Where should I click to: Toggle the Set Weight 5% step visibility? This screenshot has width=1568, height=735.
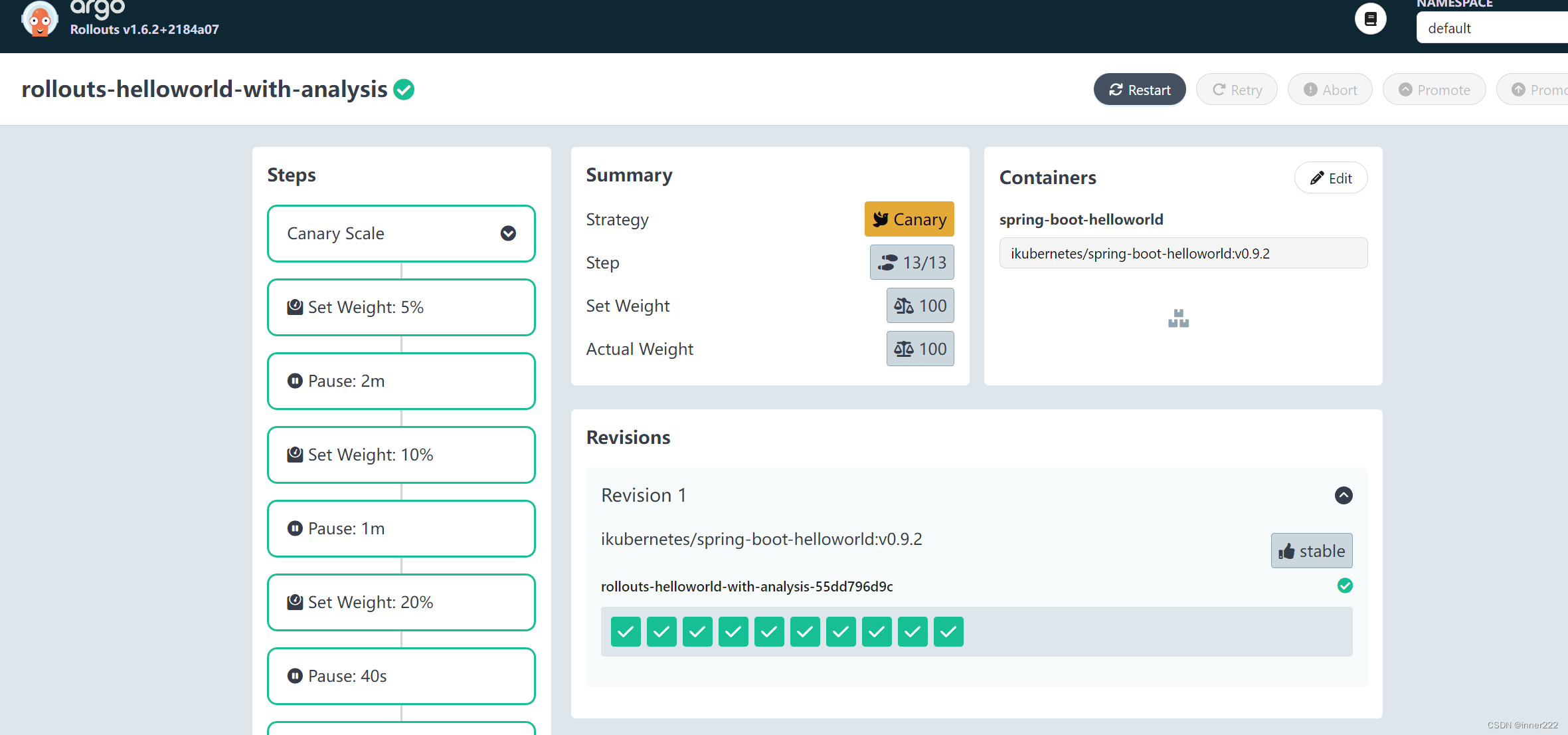[510, 232]
